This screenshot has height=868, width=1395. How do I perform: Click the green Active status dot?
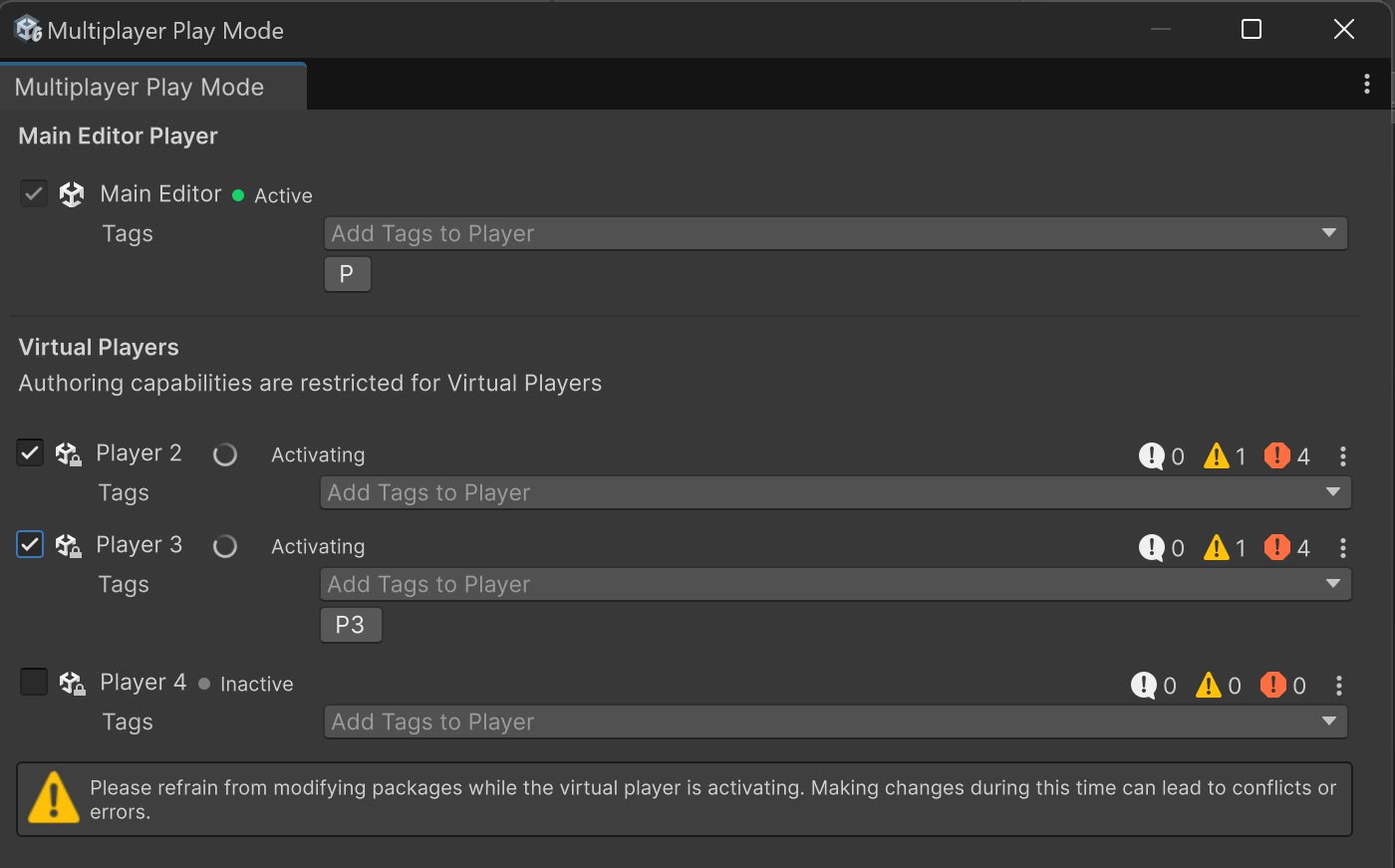pos(238,195)
